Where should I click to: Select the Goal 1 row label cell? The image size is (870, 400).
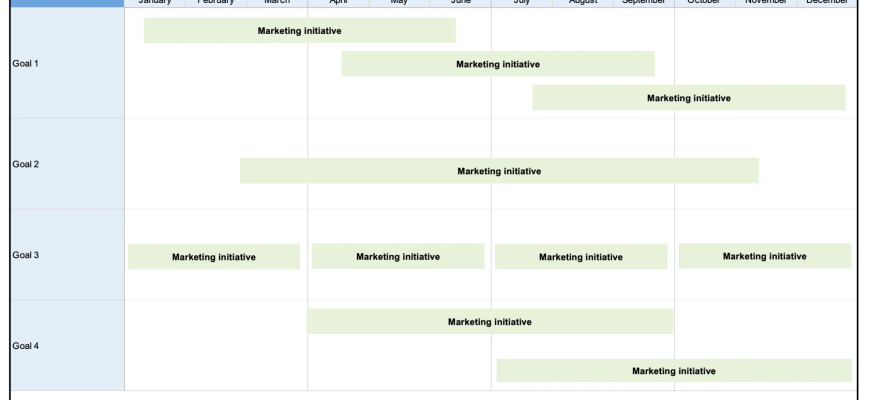[62, 64]
